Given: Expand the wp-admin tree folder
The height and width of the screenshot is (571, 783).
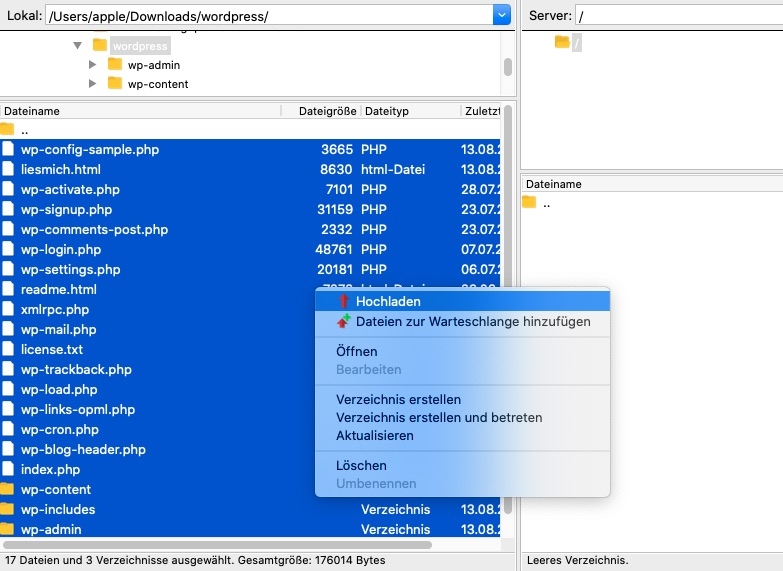Looking at the screenshot, I should pos(92,64).
